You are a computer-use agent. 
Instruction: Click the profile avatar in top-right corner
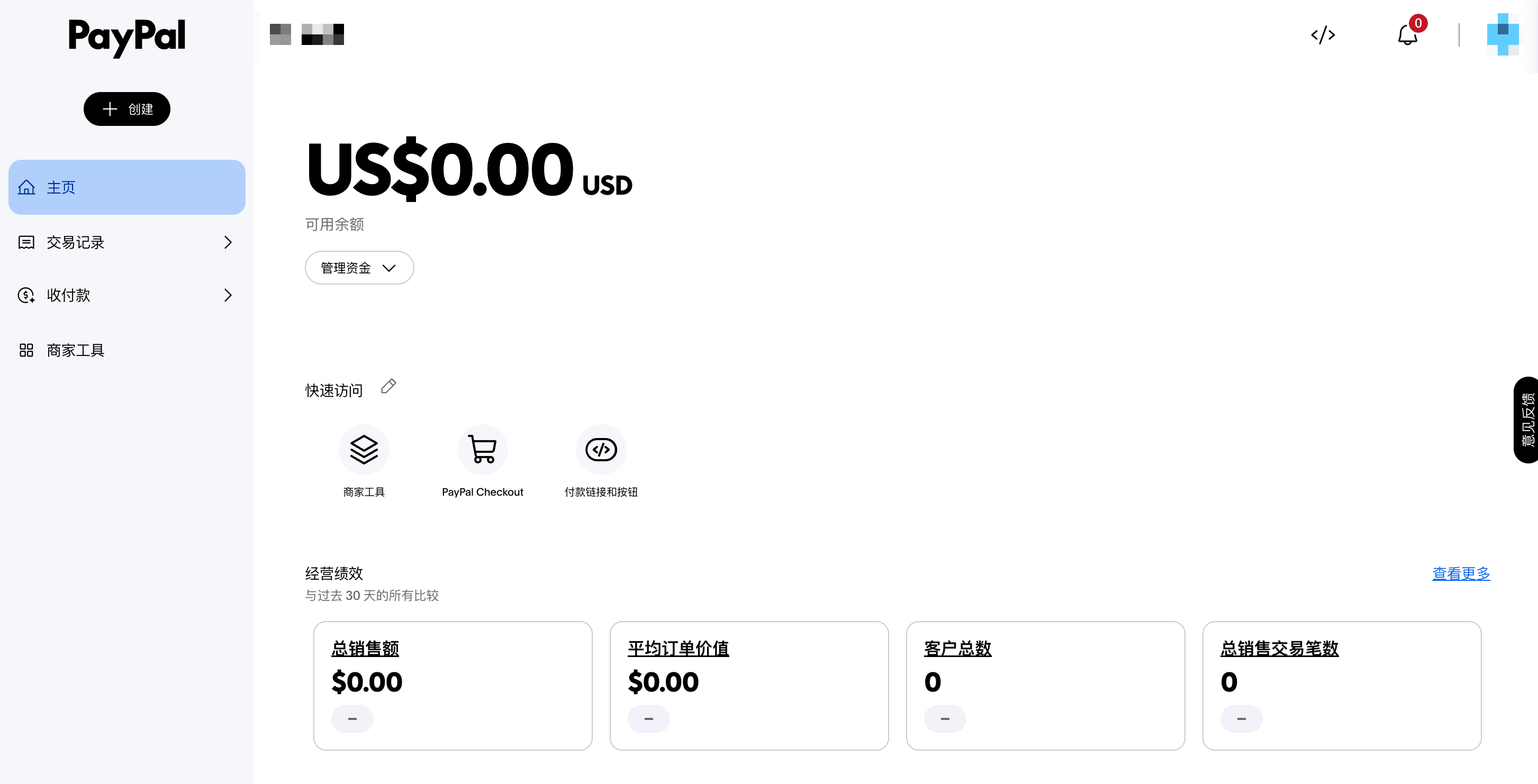click(1502, 34)
